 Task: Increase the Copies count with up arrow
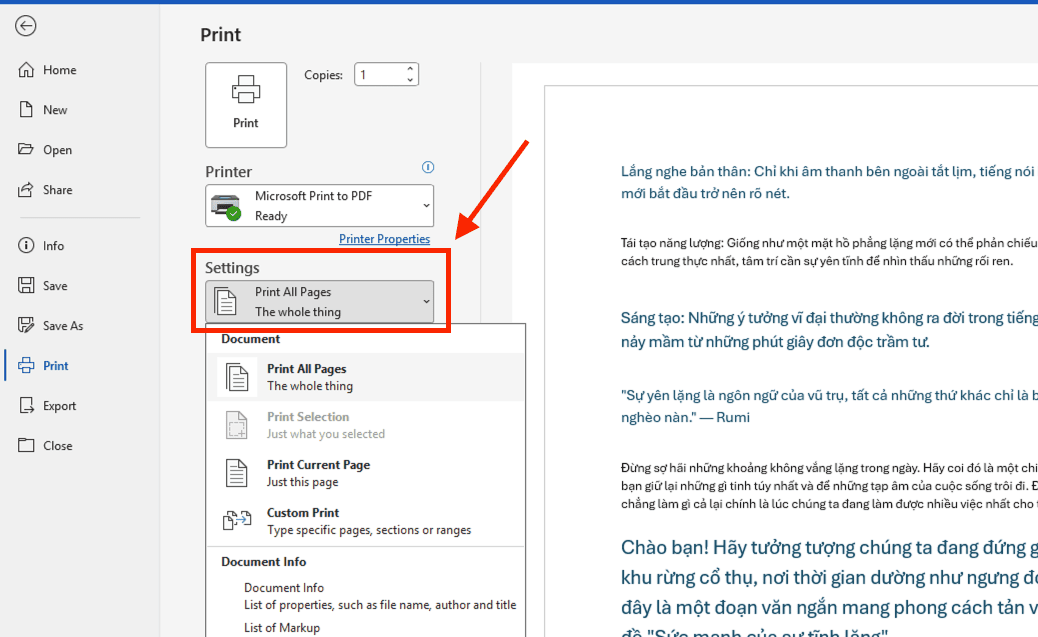410,69
